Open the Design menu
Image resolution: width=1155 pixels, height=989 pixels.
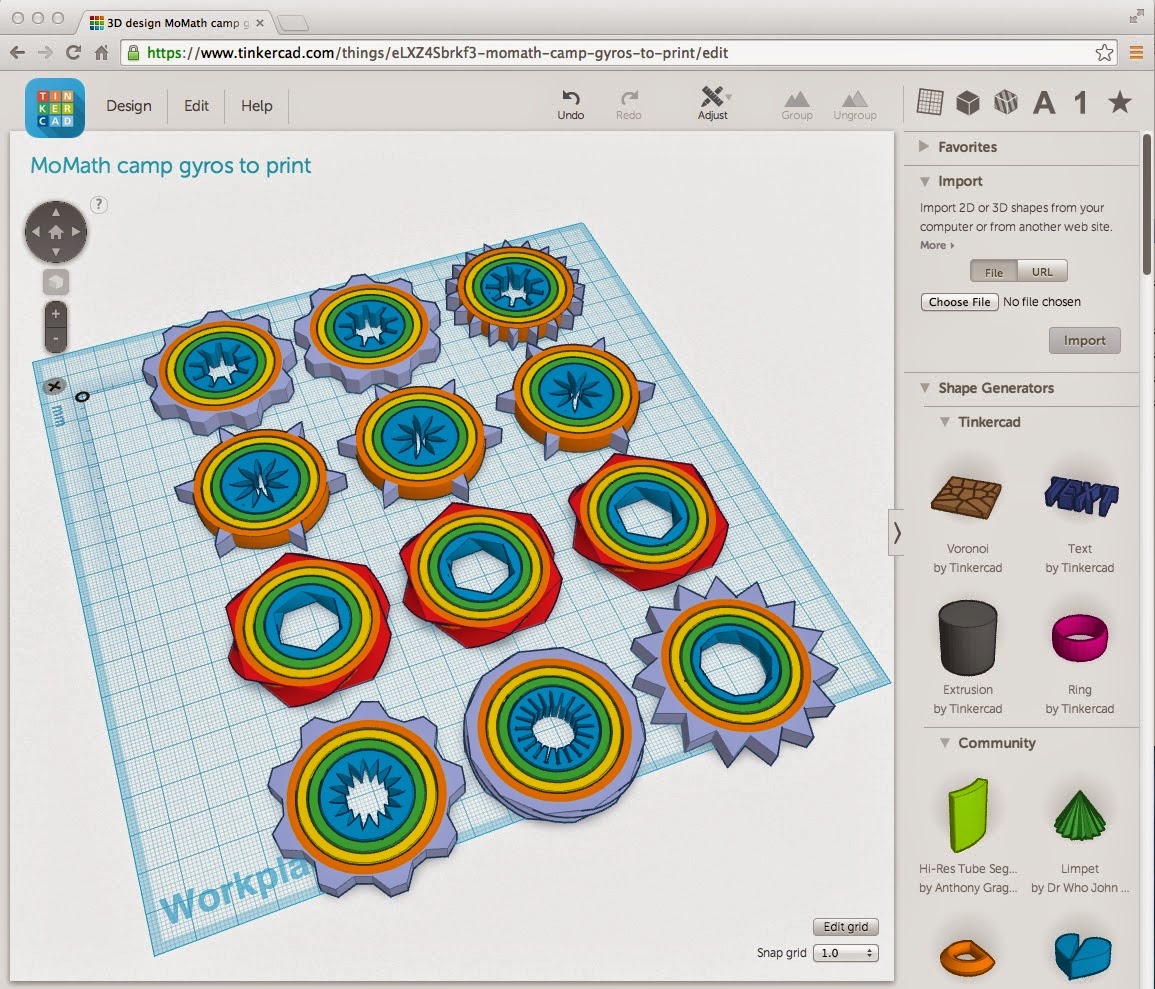point(129,106)
